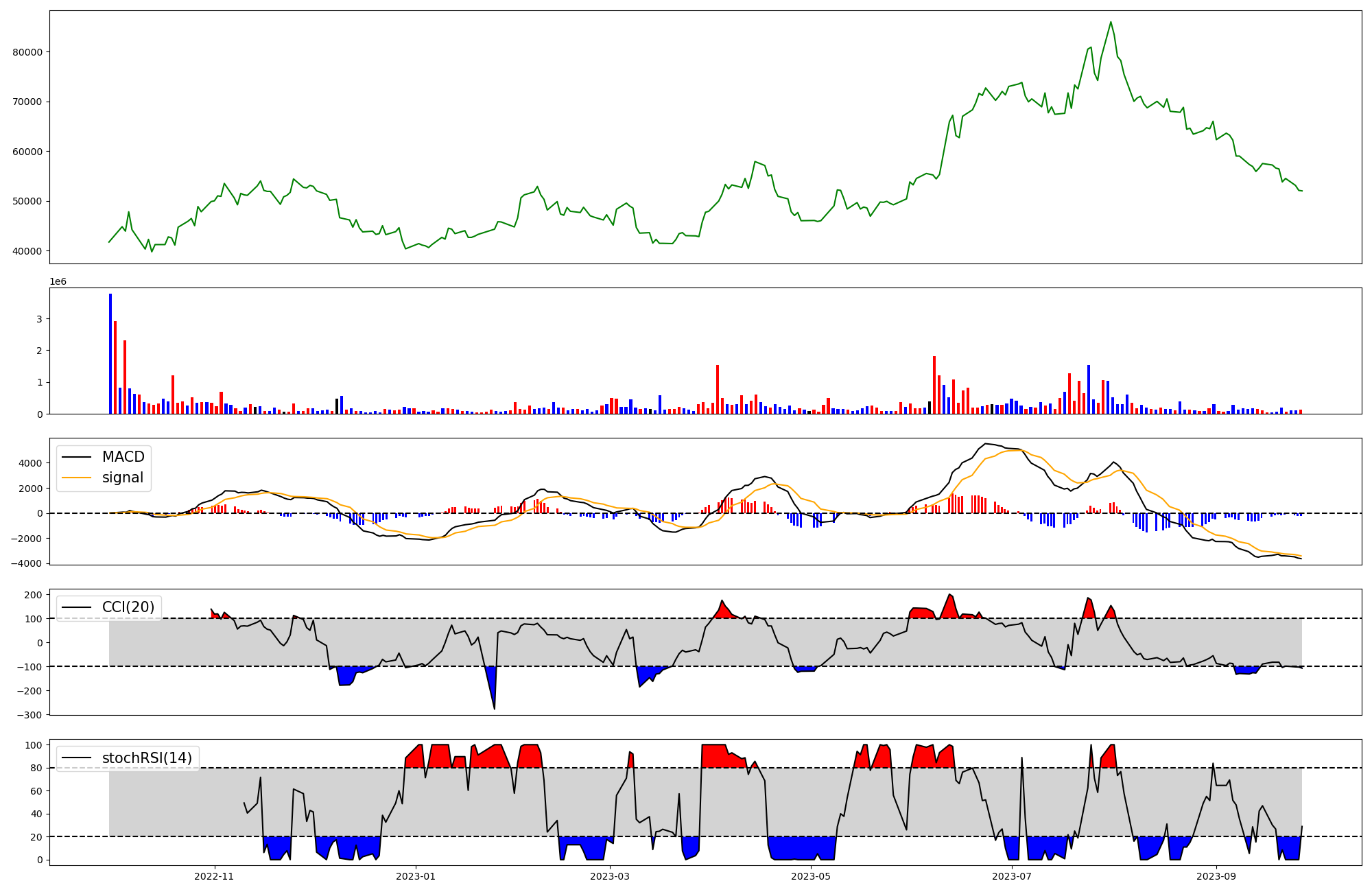Click the 1e6 volume scale label
Image resolution: width=1372 pixels, height=892 pixels.
[58, 282]
